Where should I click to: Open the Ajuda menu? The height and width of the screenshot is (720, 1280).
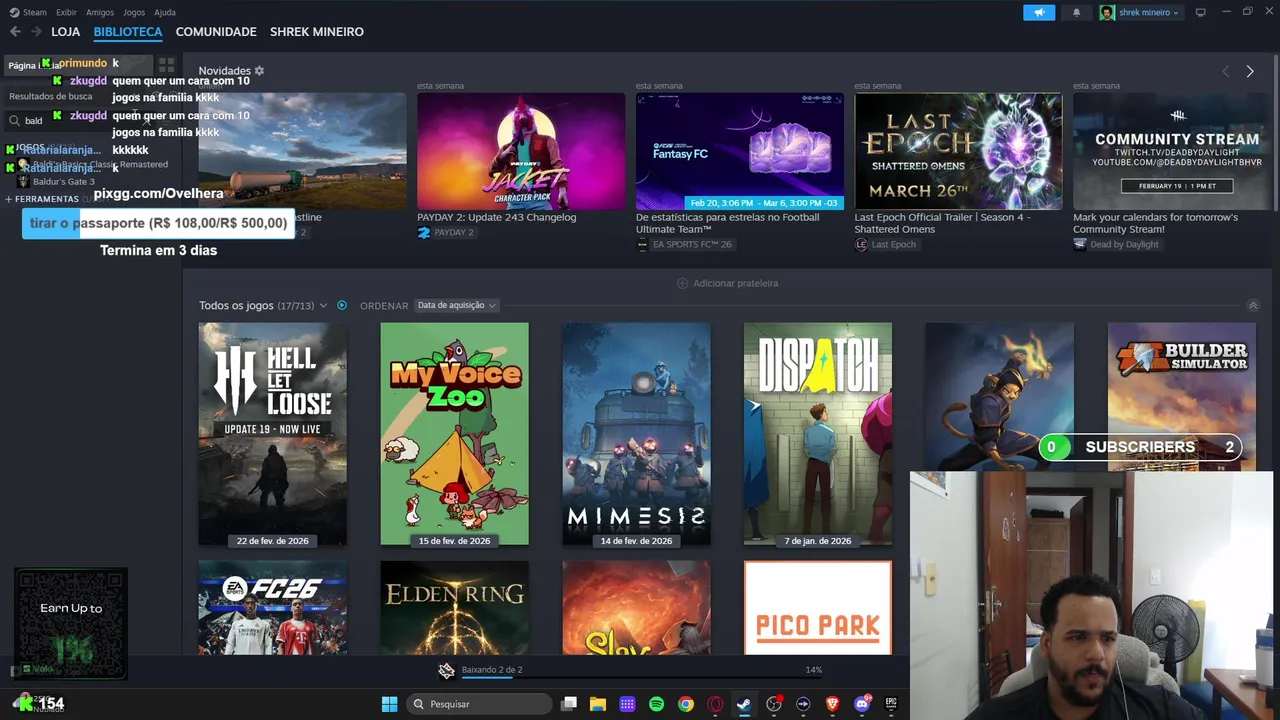click(x=165, y=12)
